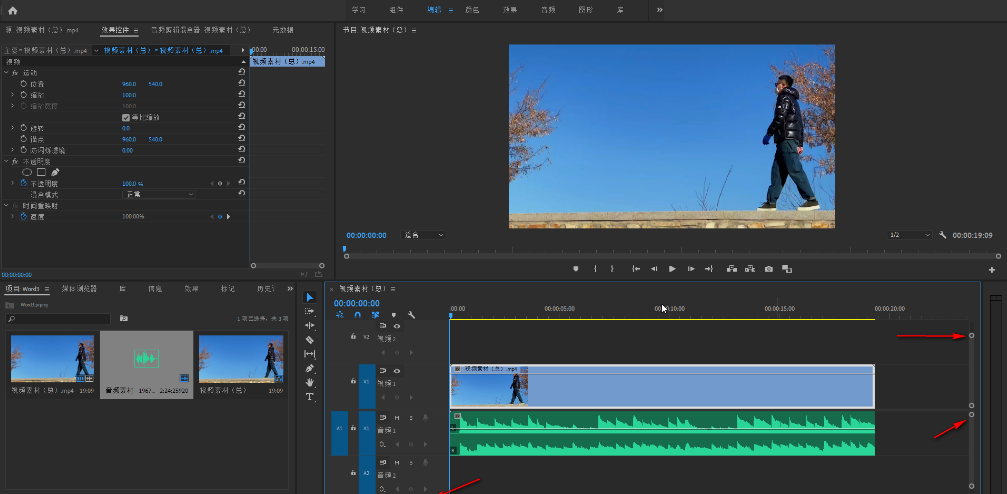The image size is (1007, 494).
Task: Select the Type tool
Action: 310,397
